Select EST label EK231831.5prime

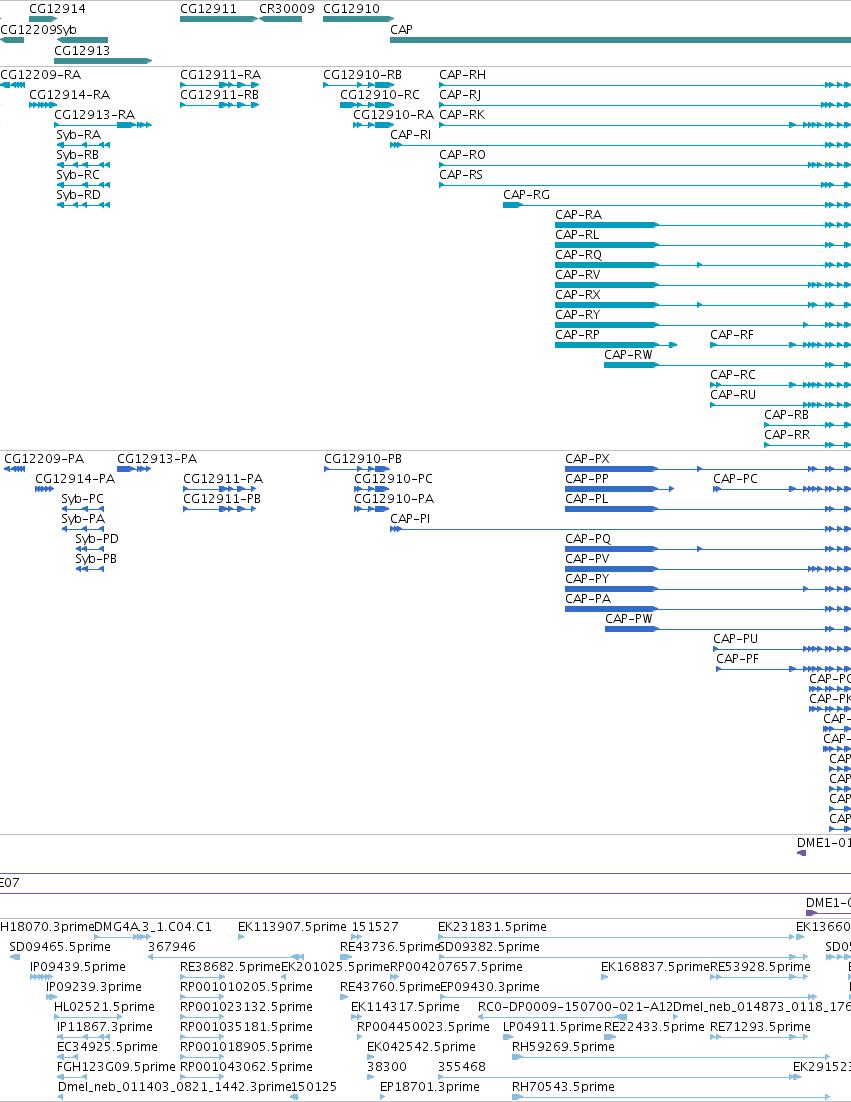pos(493,927)
